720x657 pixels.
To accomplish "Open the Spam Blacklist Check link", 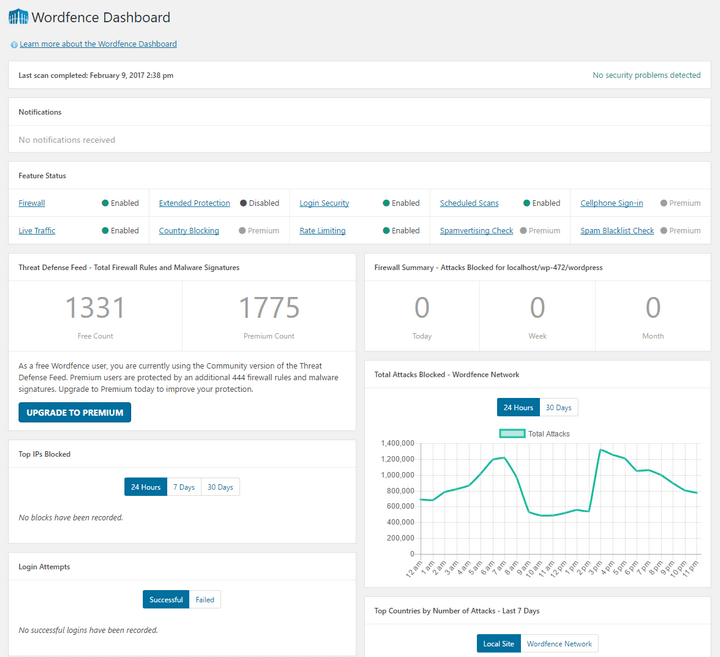I will (617, 230).
